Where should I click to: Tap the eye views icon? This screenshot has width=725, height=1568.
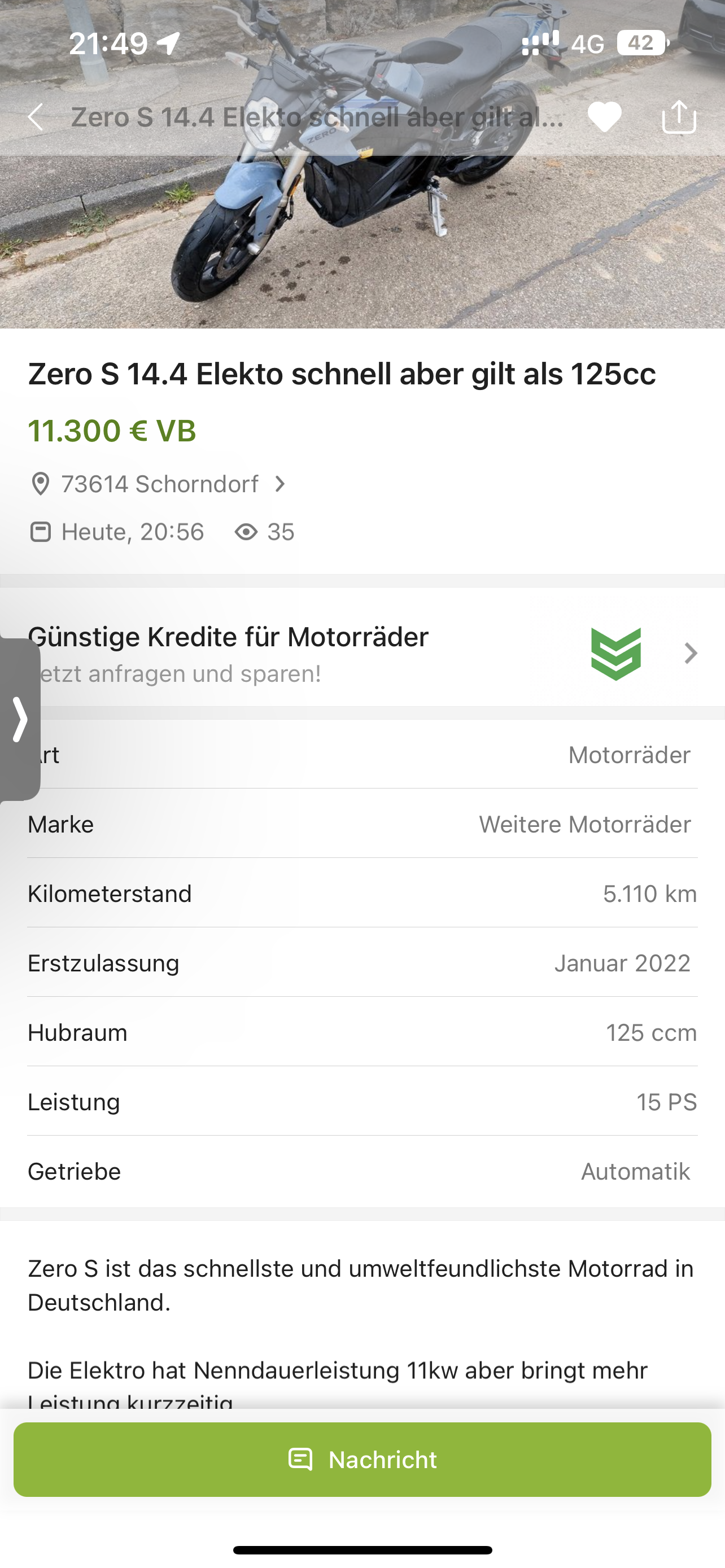[246, 532]
